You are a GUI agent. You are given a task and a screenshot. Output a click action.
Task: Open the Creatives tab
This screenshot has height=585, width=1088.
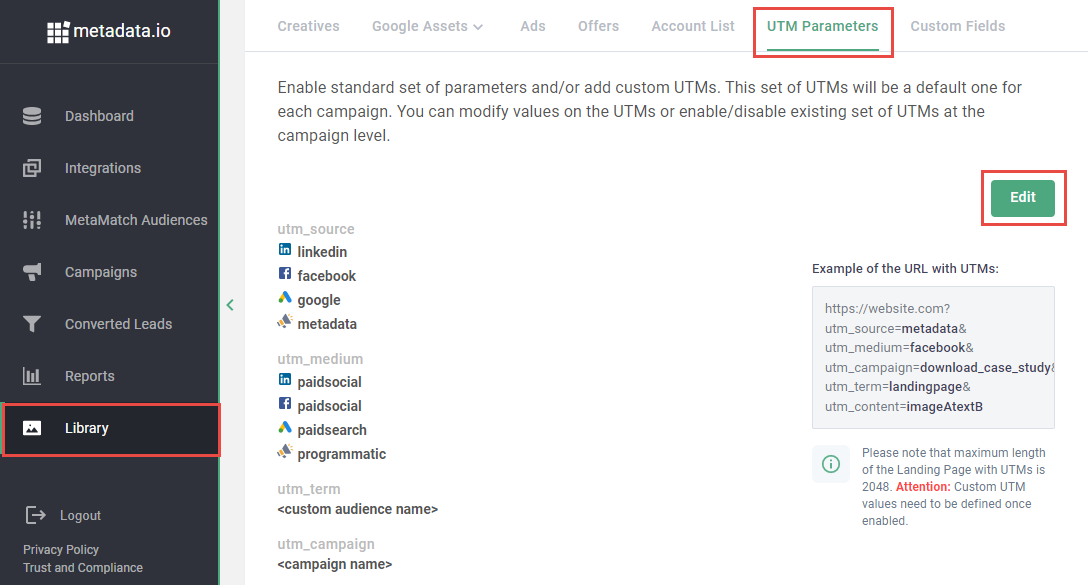point(308,26)
